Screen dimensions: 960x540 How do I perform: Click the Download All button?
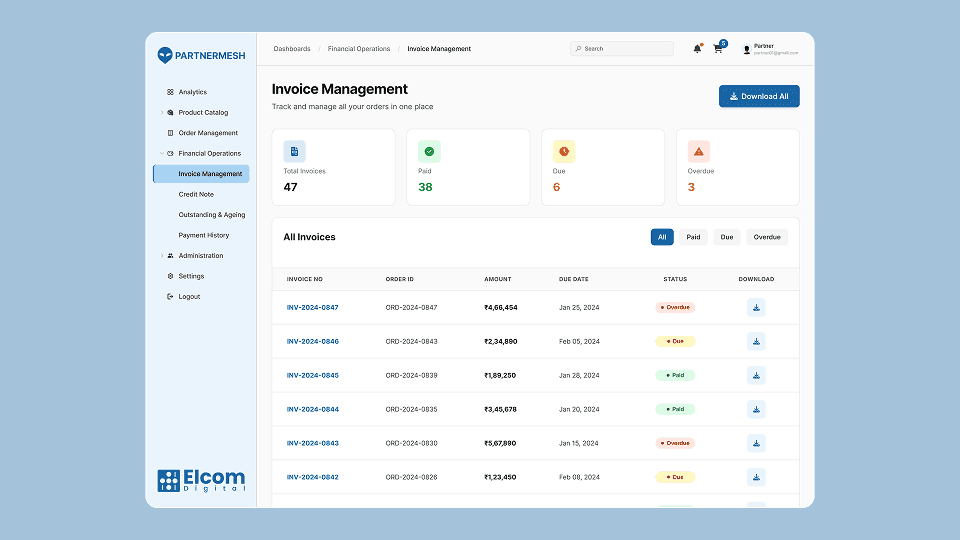(759, 96)
